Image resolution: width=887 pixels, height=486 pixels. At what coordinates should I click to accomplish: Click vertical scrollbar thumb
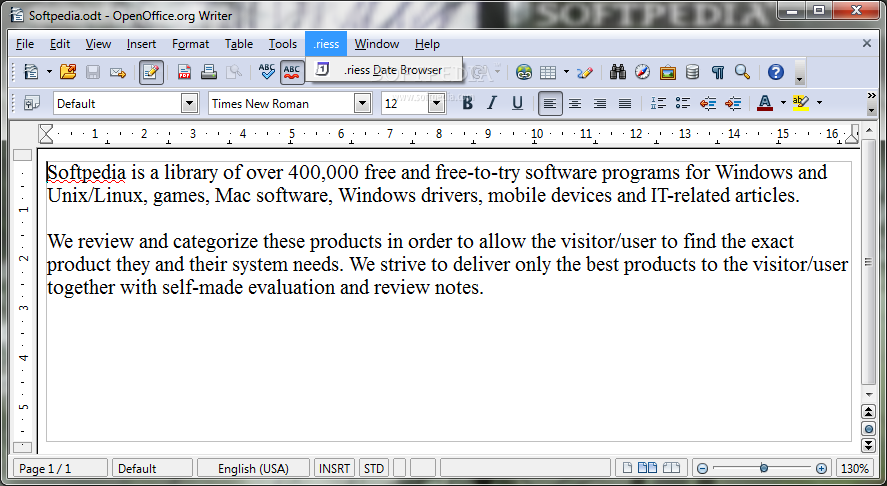point(868,262)
